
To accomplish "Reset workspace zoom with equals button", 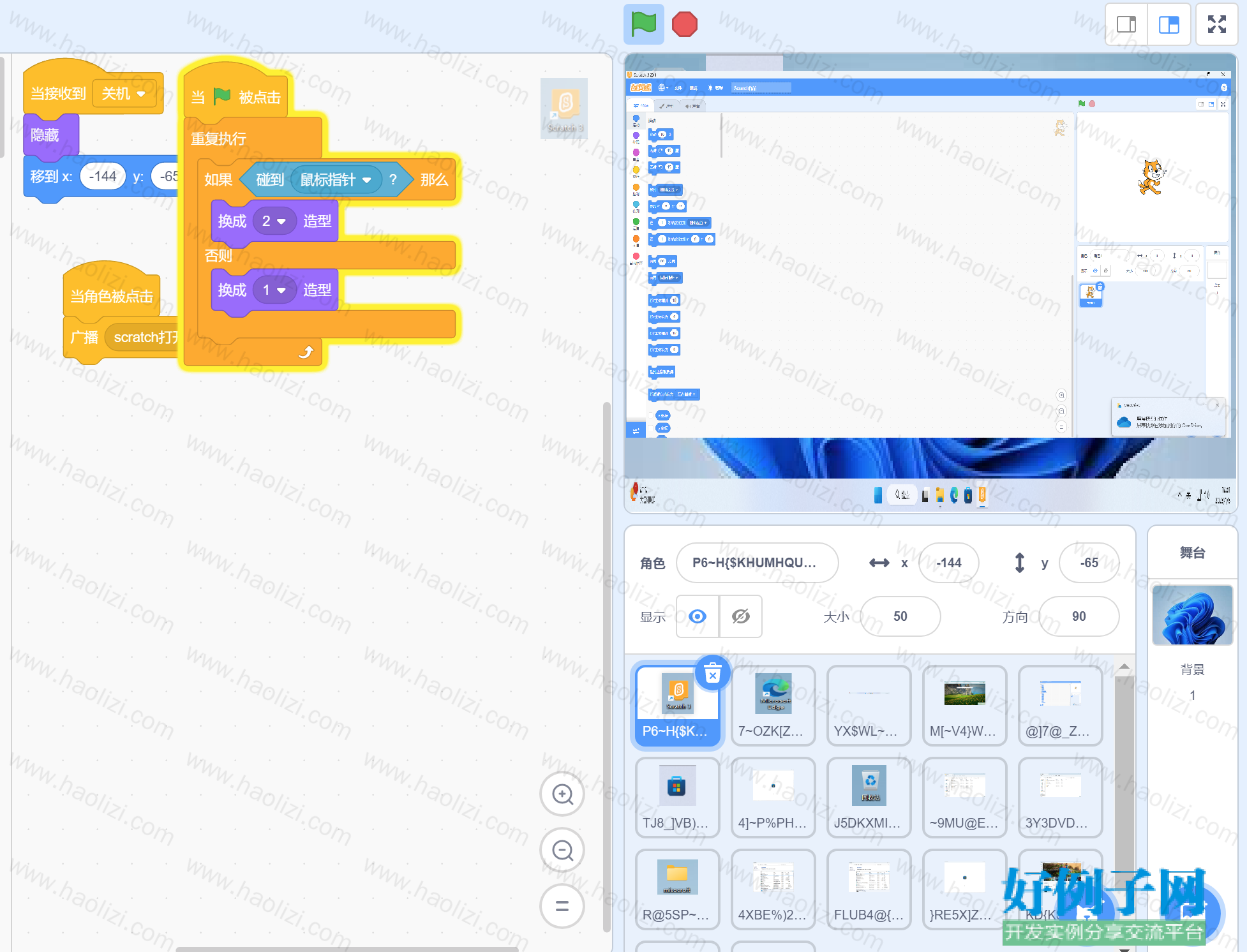I will (562, 906).
